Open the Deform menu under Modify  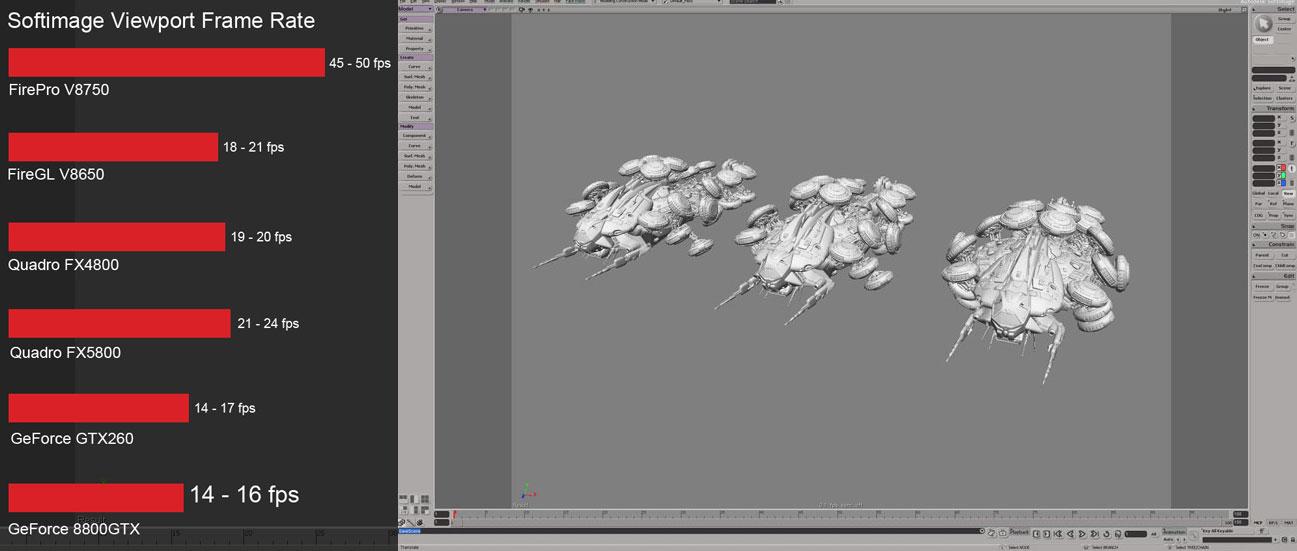coord(415,176)
